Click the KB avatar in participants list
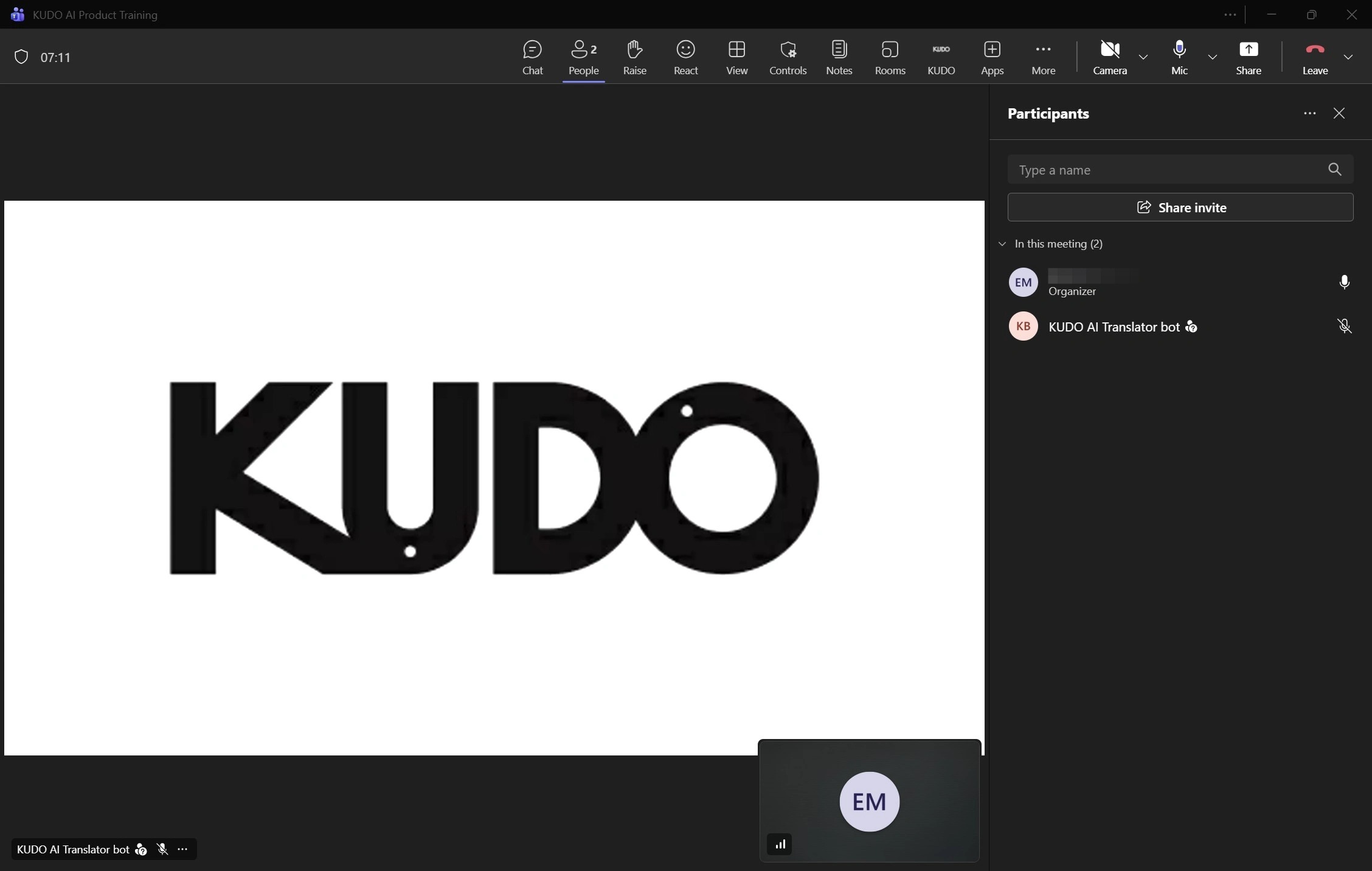 pos(1023,327)
